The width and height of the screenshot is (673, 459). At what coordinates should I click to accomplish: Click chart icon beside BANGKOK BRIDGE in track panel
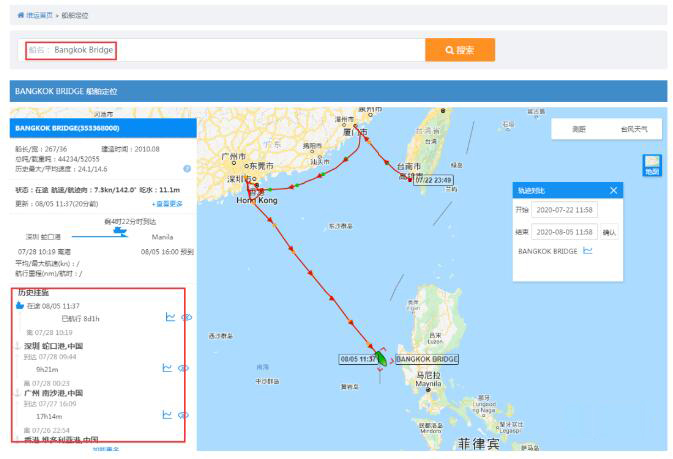(x=588, y=251)
